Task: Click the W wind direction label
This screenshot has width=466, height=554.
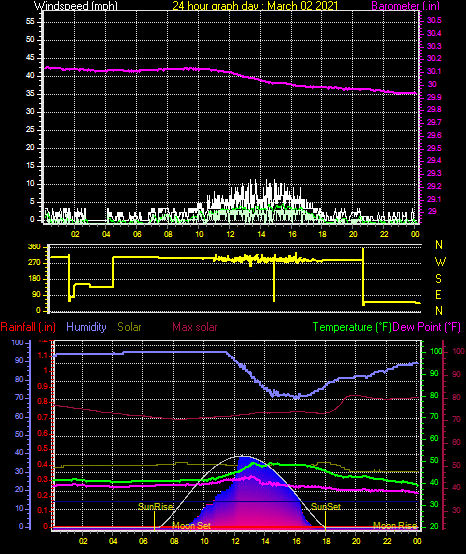Action: pos(440,262)
